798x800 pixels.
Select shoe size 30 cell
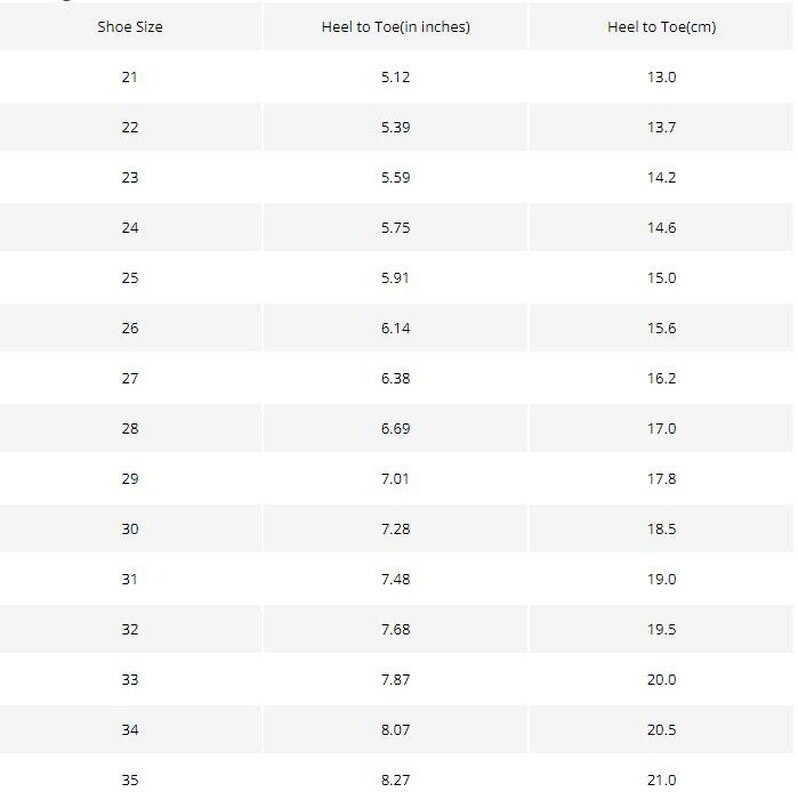130,529
